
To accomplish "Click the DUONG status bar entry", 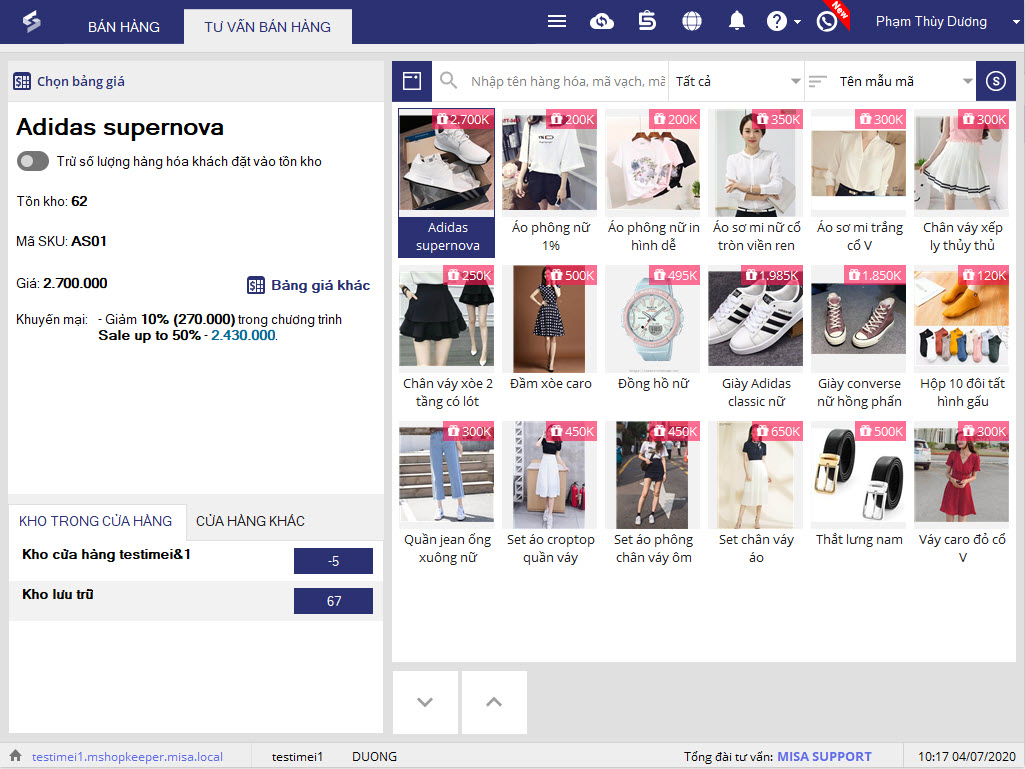I will 374,757.
